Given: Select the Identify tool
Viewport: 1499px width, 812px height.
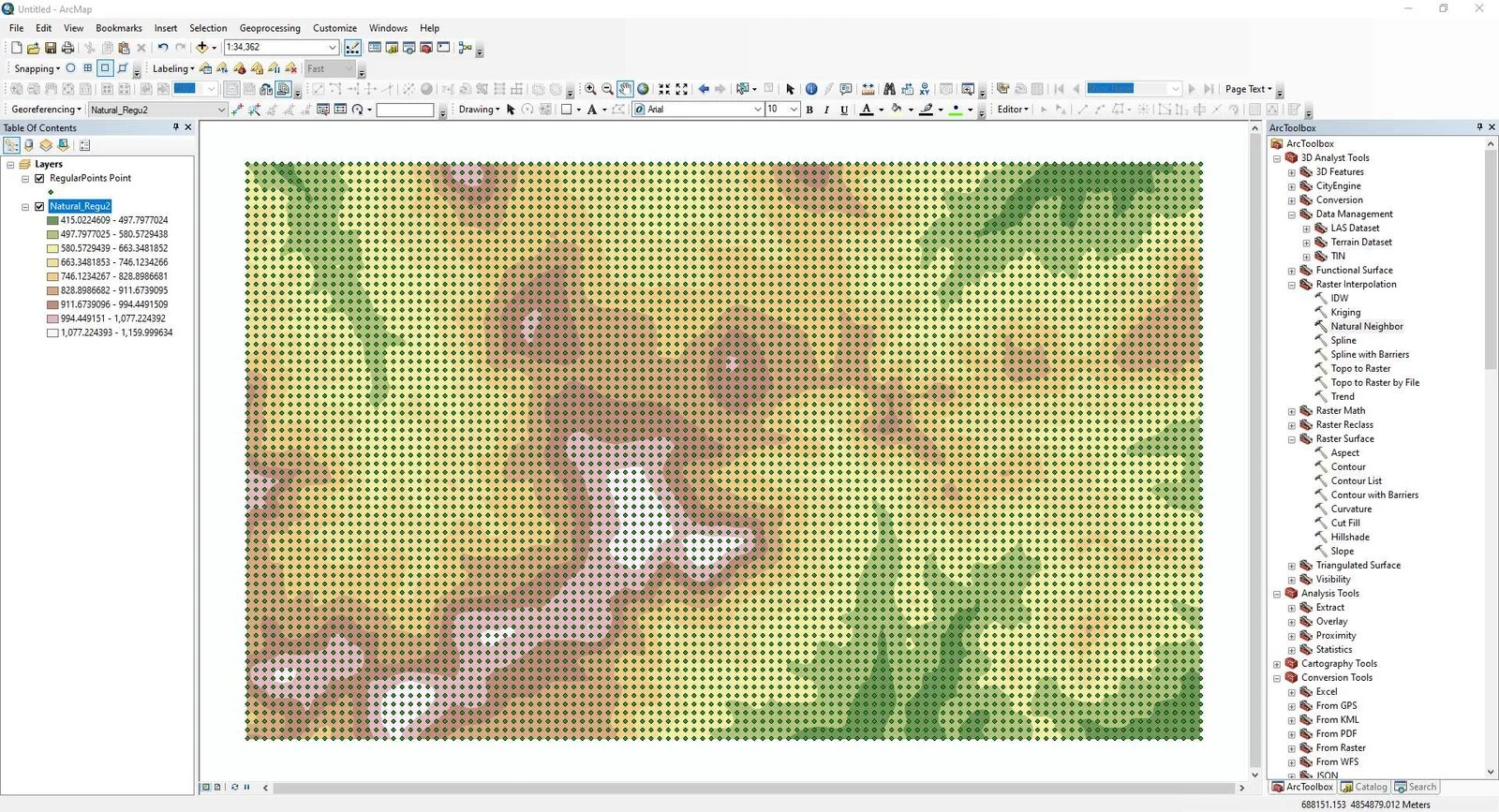Looking at the screenshot, I should 811,89.
